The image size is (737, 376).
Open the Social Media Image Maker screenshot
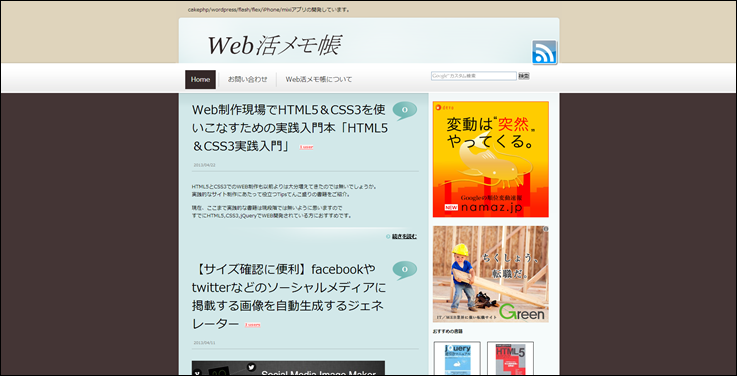[288, 368]
